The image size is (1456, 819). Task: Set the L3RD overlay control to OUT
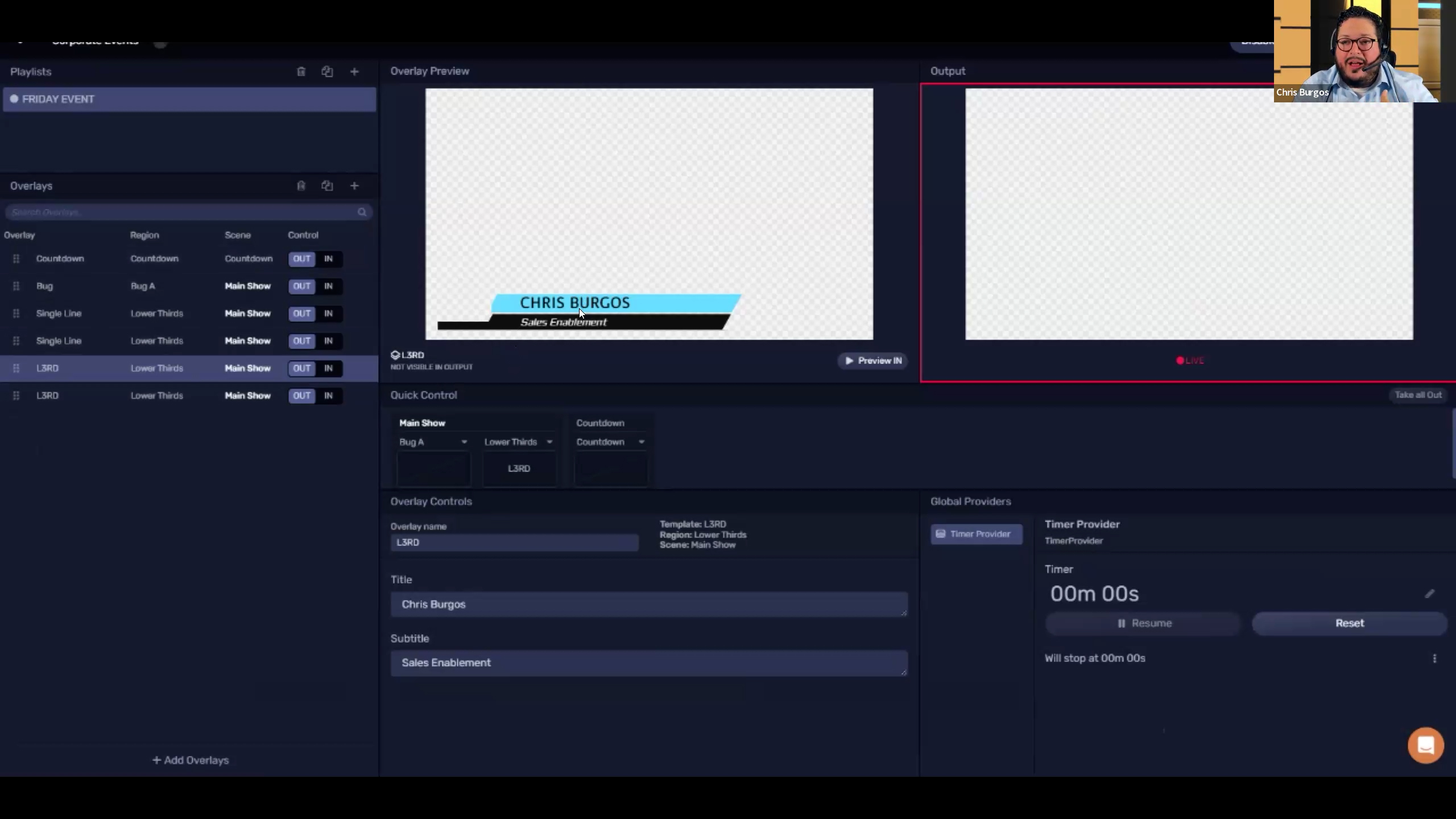click(x=301, y=368)
